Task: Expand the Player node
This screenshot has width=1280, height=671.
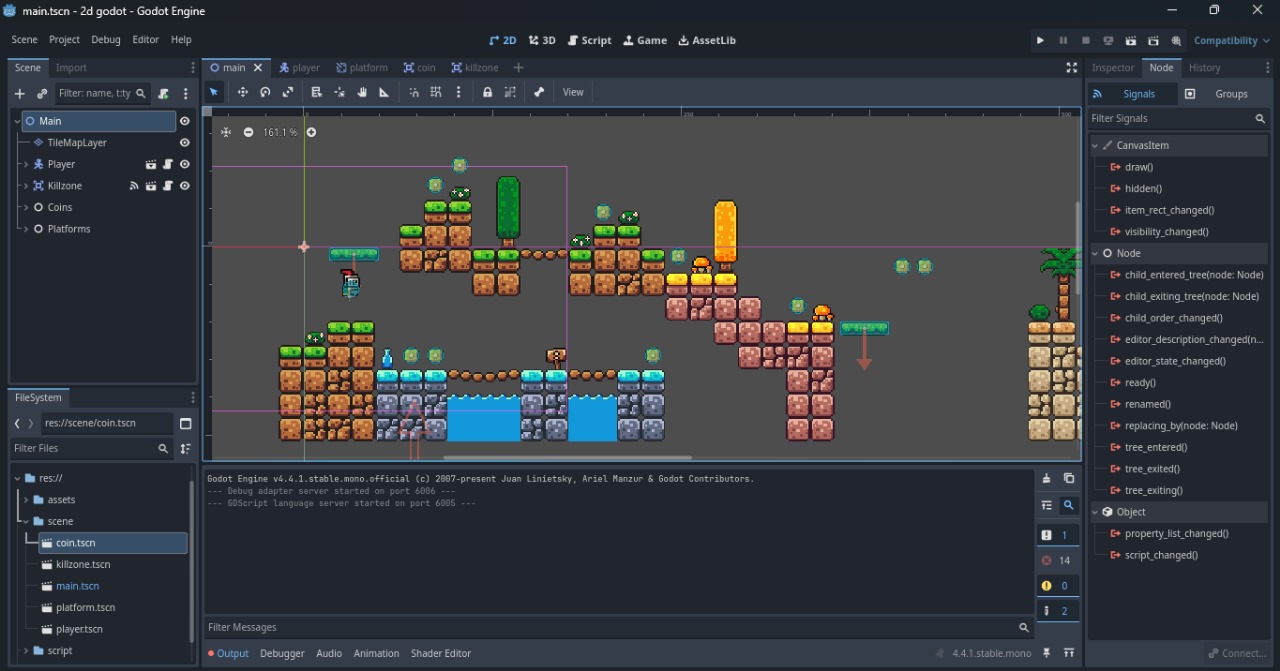Action: pyautogui.click(x=26, y=164)
